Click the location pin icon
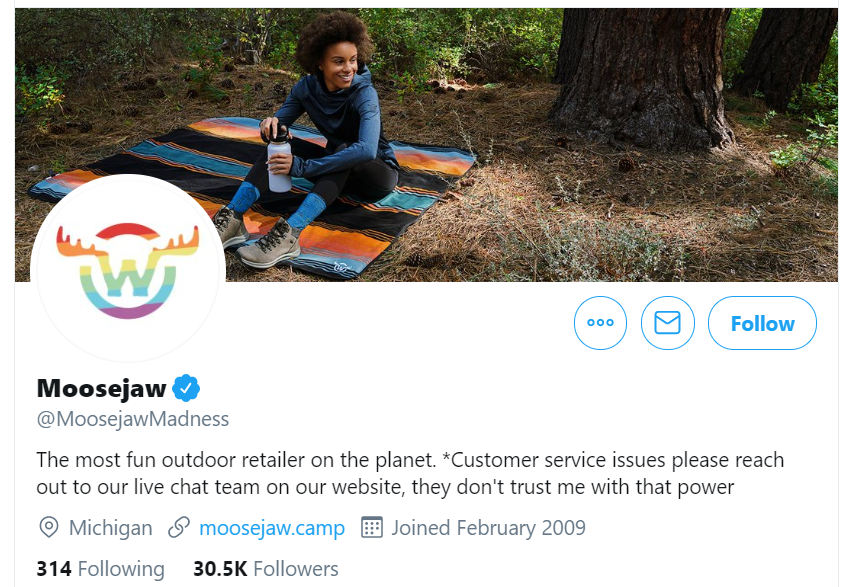 point(49,527)
